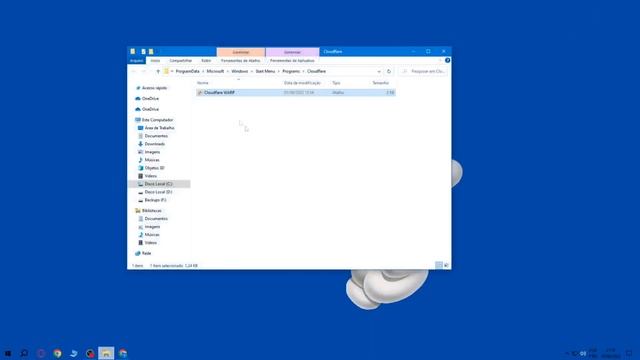Open the Ferramentas de Aplicativo tab
The width and height of the screenshot is (640, 360).
(x=292, y=60)
